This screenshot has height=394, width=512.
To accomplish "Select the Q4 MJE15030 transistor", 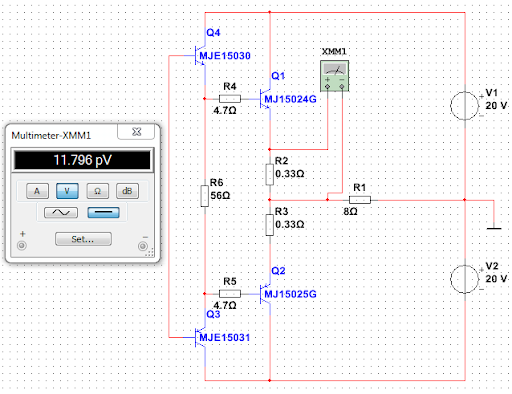I will 201,55.
